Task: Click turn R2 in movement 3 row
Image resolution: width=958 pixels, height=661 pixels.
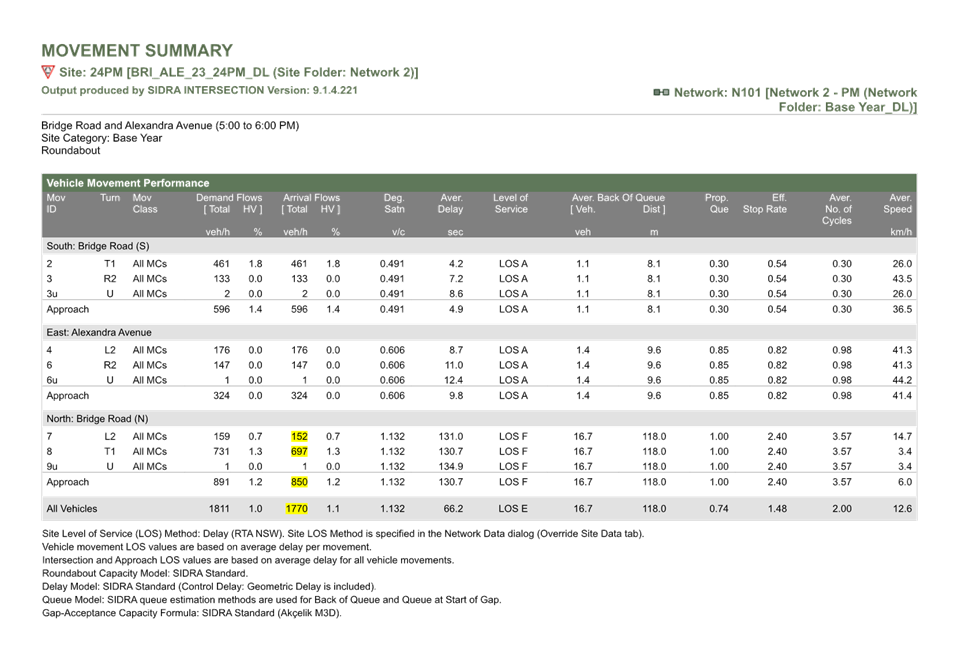Action: [110, 279]
